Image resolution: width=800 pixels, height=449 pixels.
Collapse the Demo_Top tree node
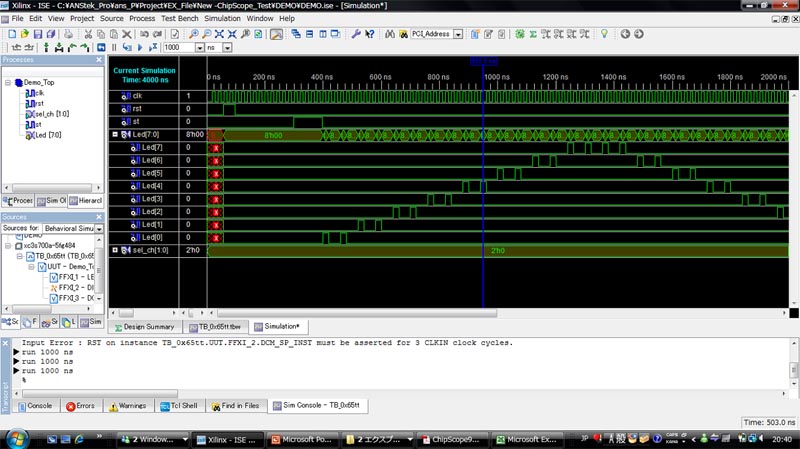(x=8, y=82)
